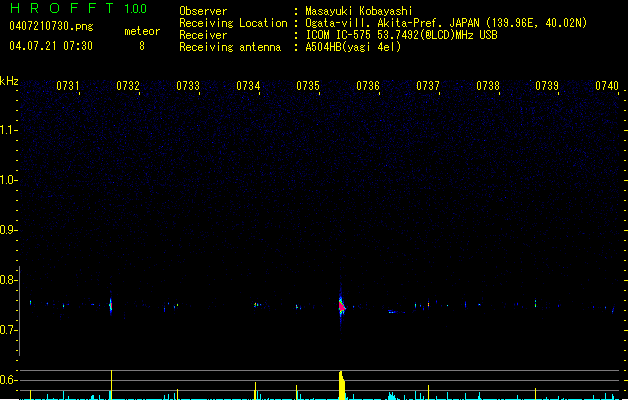Click the 'Receiving antenna' field label

point(230,47)
